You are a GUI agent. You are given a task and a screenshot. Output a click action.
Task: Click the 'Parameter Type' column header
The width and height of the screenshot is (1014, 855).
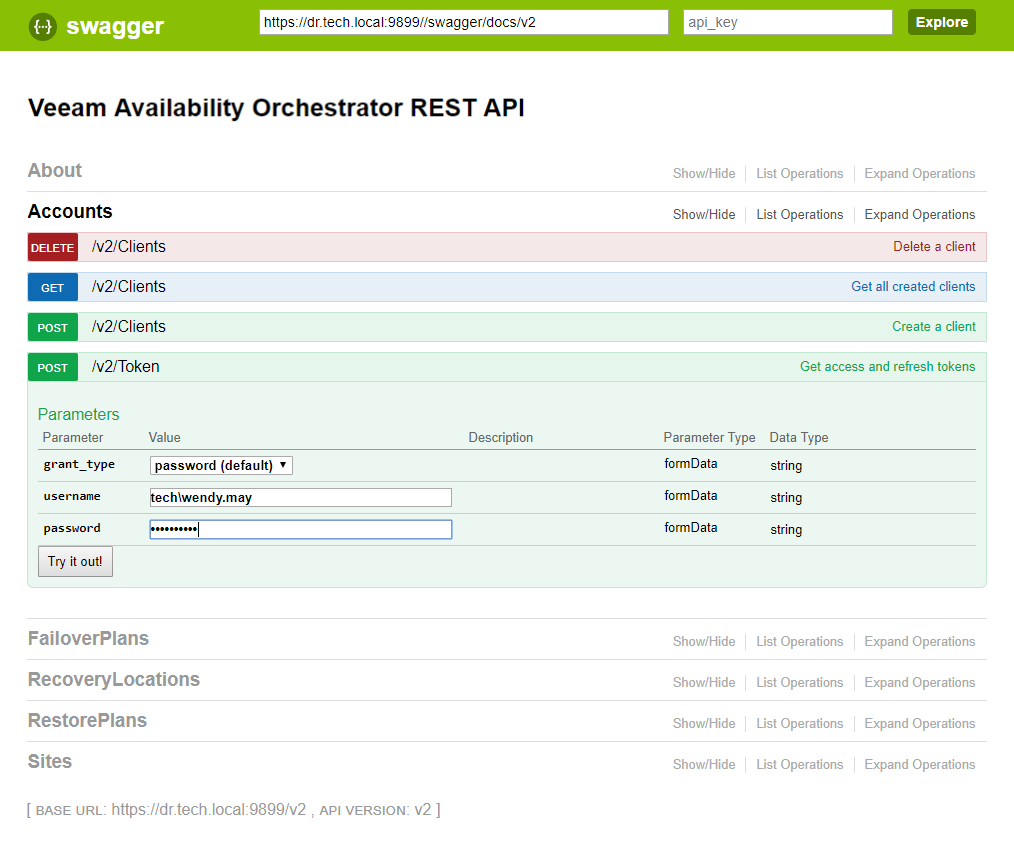tap(709, 438)
